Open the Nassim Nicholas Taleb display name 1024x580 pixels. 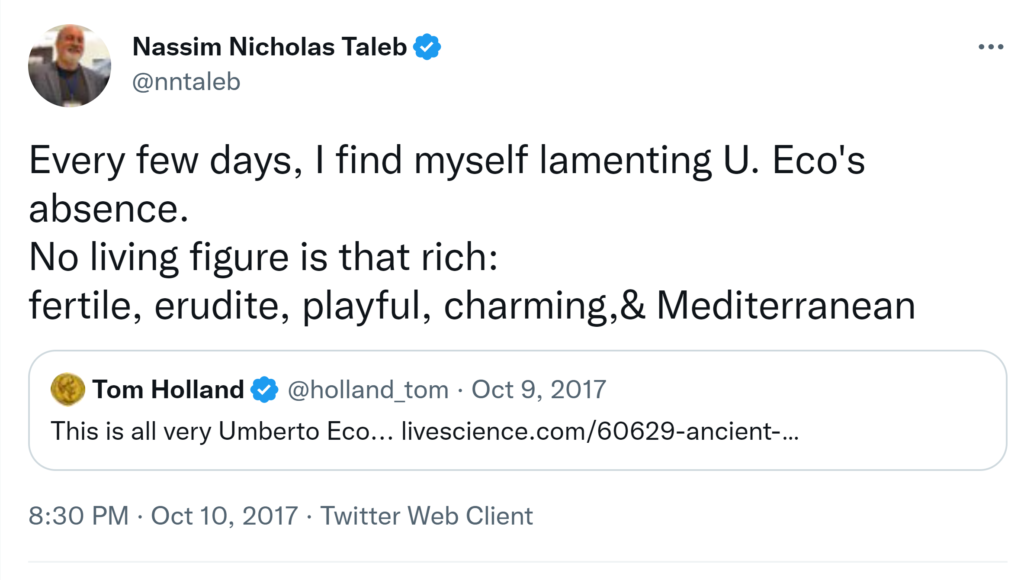click(x=269, y=46)
